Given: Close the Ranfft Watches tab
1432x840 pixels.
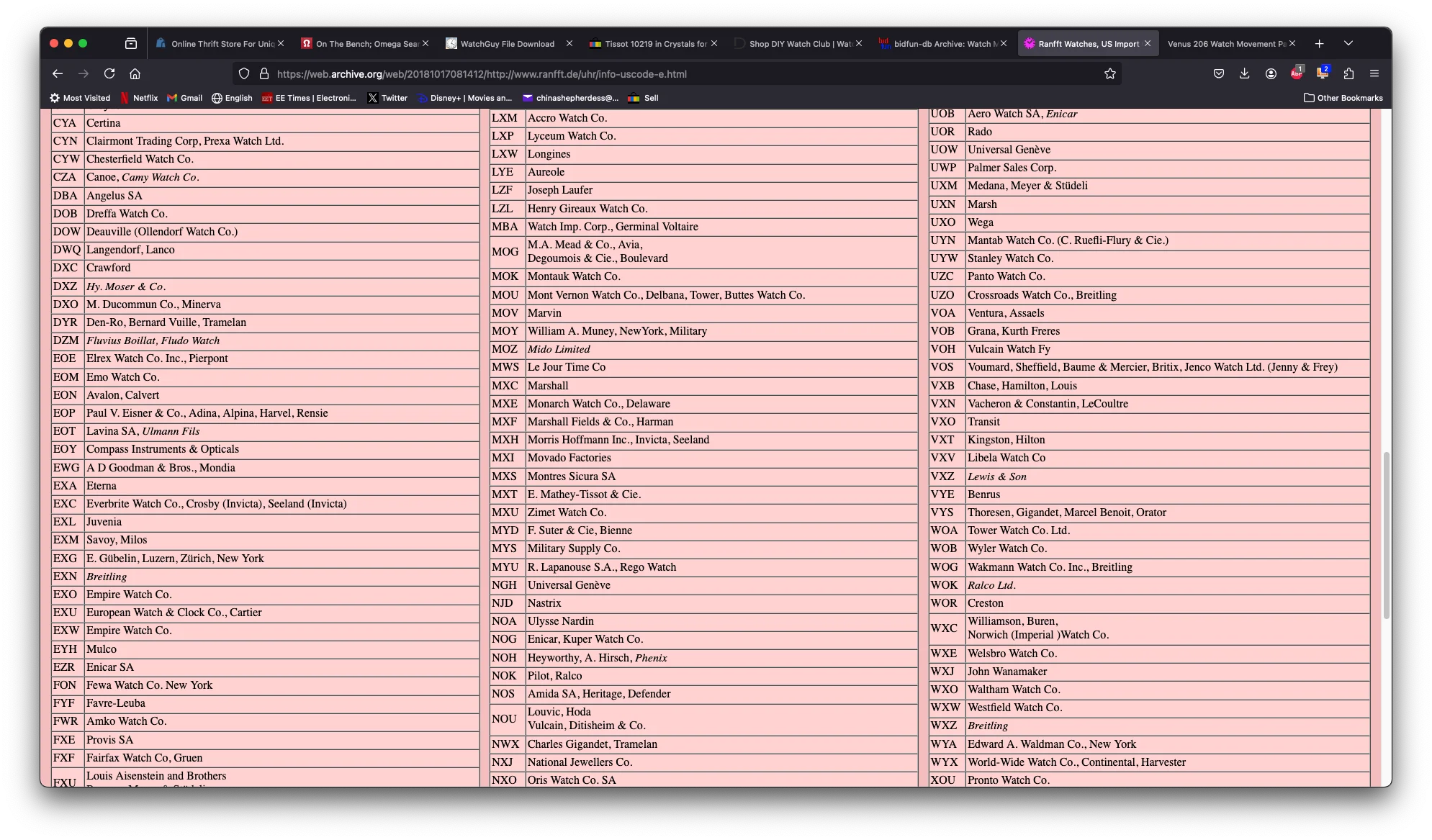Looking at the screenshot, I should [x=1148, y=44].
